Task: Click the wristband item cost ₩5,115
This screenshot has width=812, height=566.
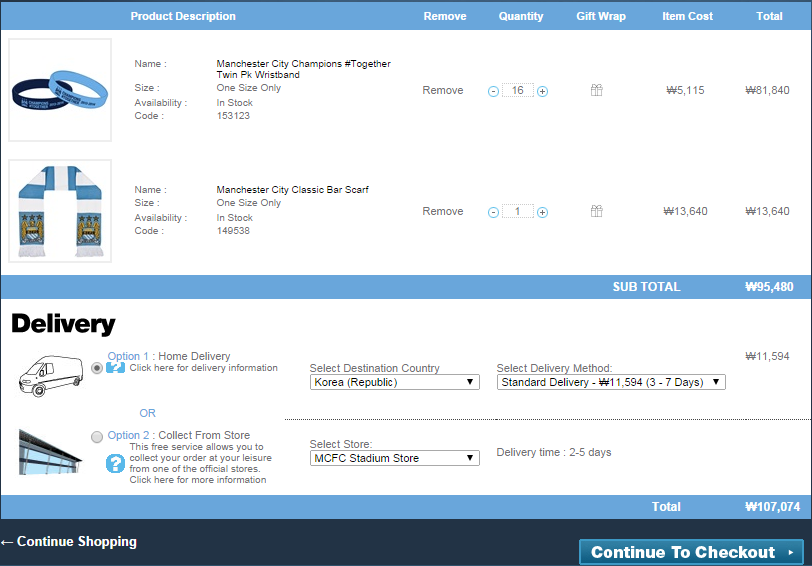Action: tap(685, 90)
